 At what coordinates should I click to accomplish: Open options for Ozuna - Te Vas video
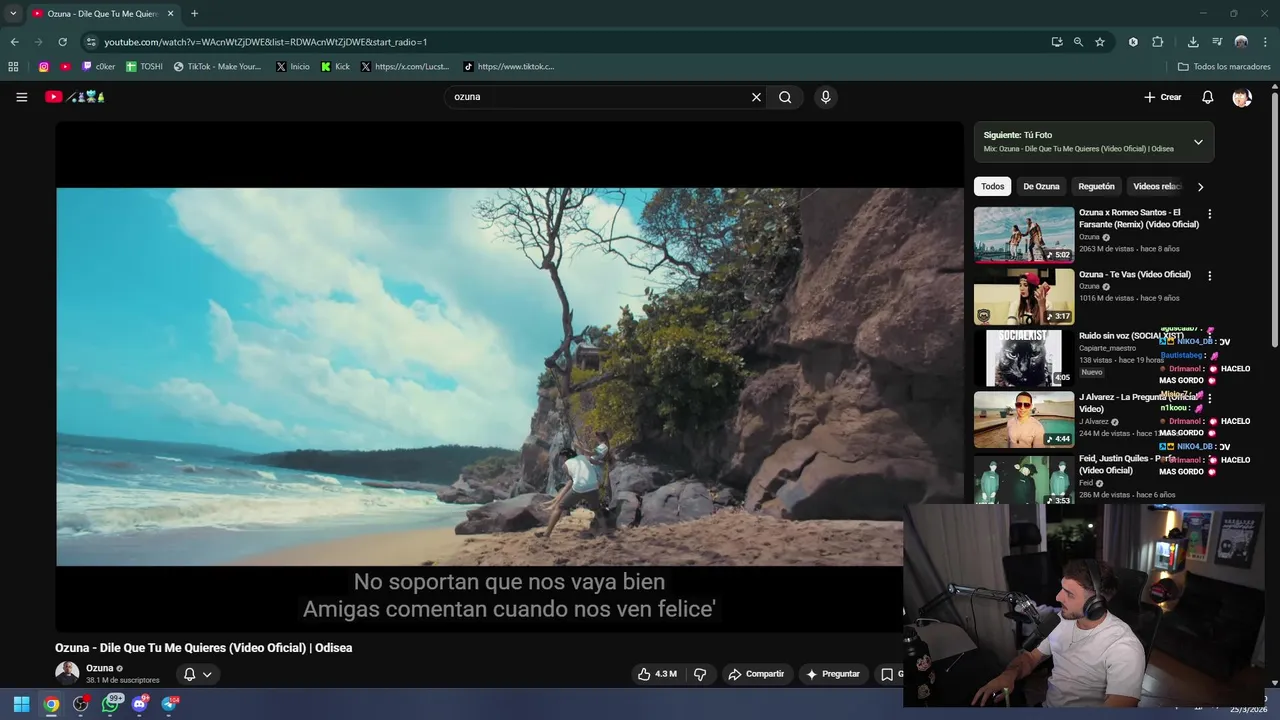pos(1209,276)
